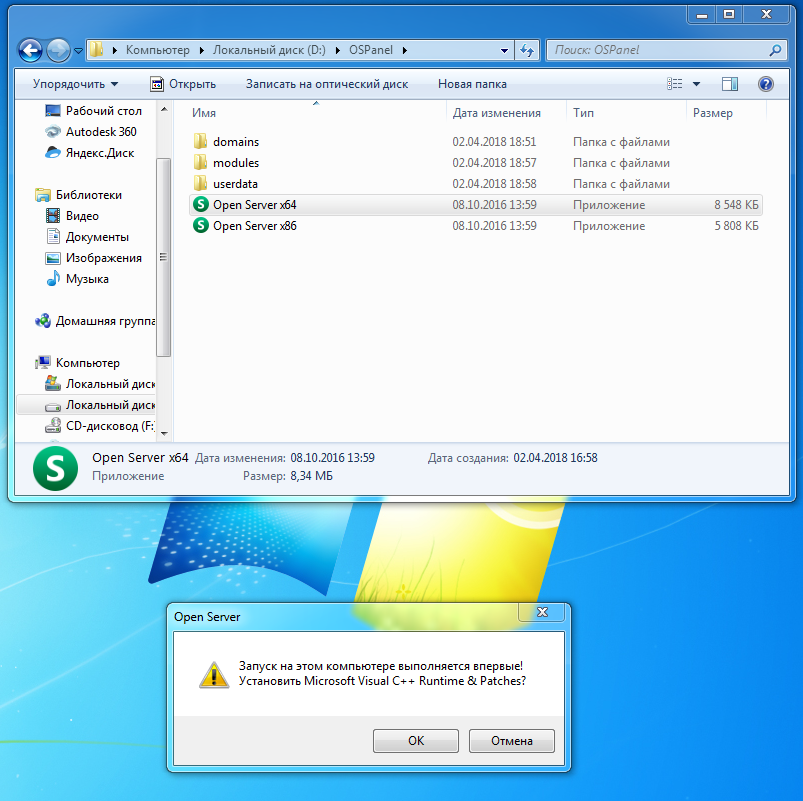Open the address bar history dropdown
This screenshot has width=803, height=801.
coord(505,50)
